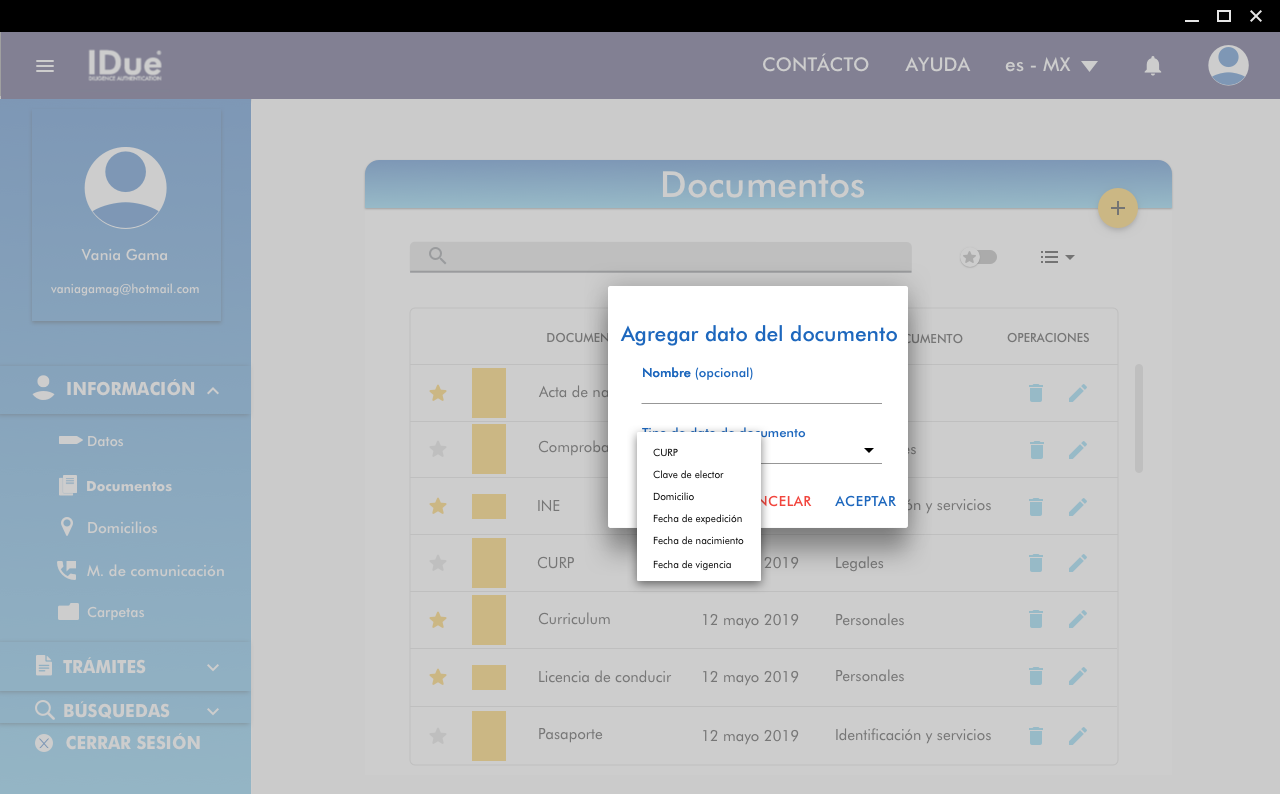Delete the Licencia de conducir document
This screenshot has width=1280, height=794.
point(1036,677)
